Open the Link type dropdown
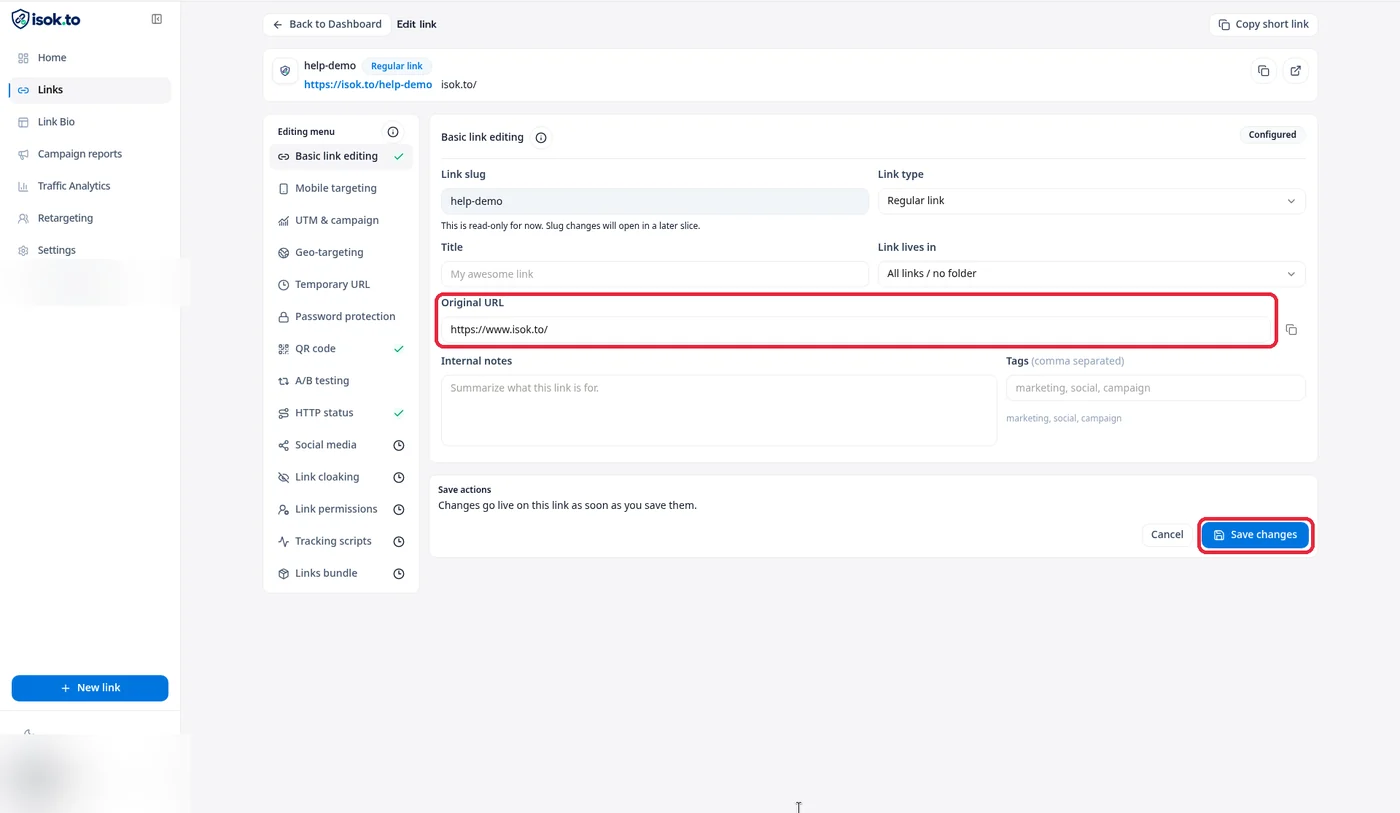The width and height of the screenshot is (1400, 813). click(1091, 201)
